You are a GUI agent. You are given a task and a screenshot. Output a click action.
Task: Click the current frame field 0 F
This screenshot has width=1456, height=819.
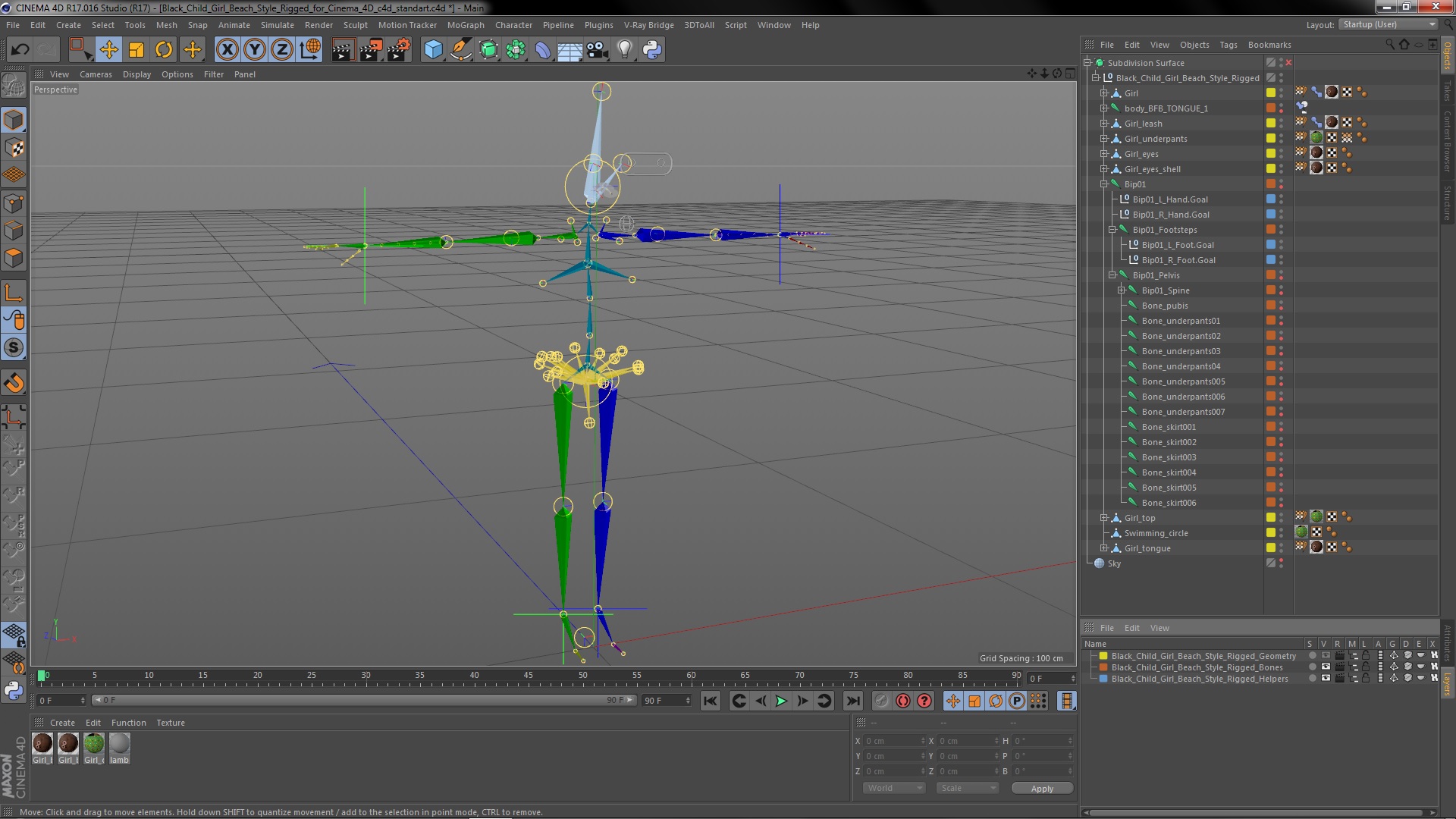coord(61,701)
